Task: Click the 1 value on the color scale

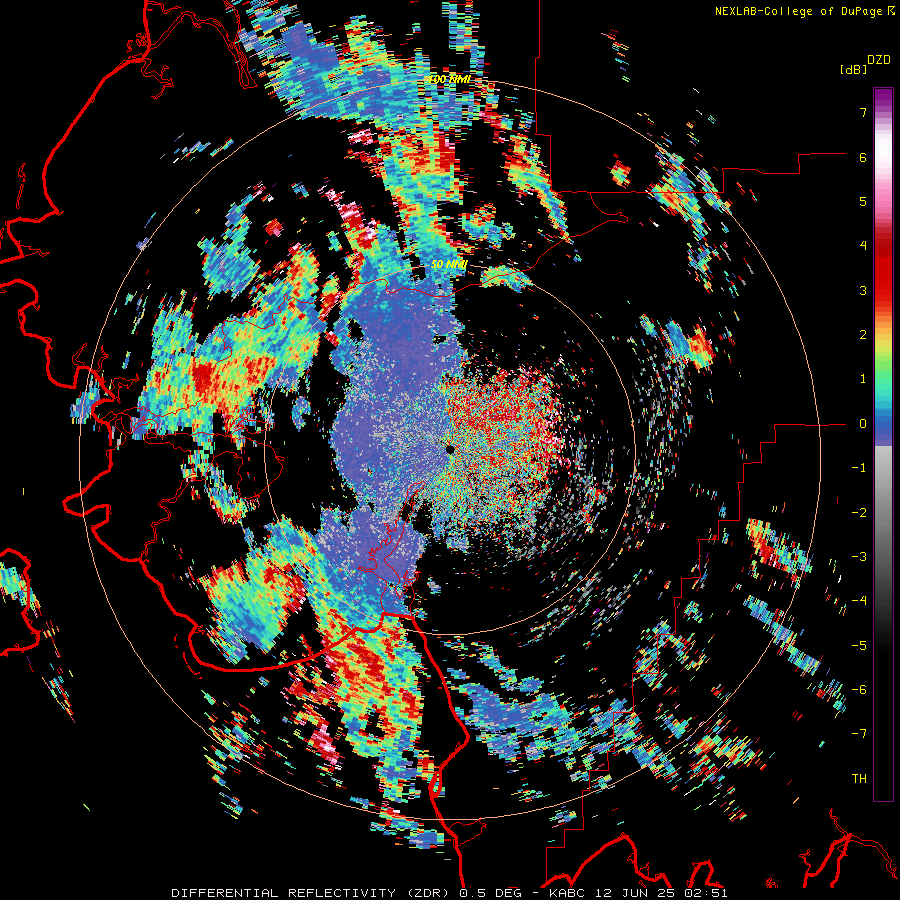Action: click(863, 379)
